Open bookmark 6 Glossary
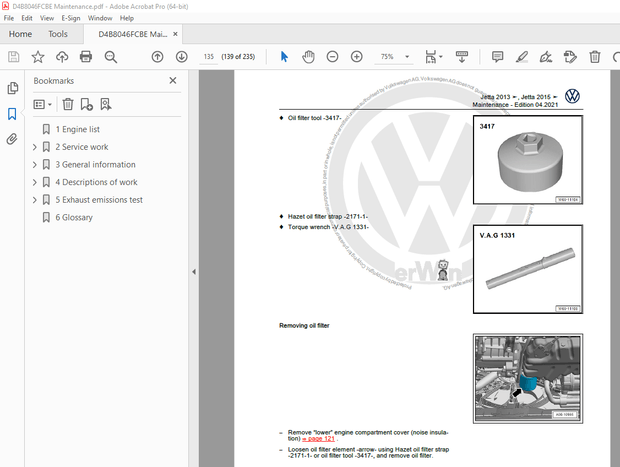This screenshot has width=620, height=467. coord(74,217)
